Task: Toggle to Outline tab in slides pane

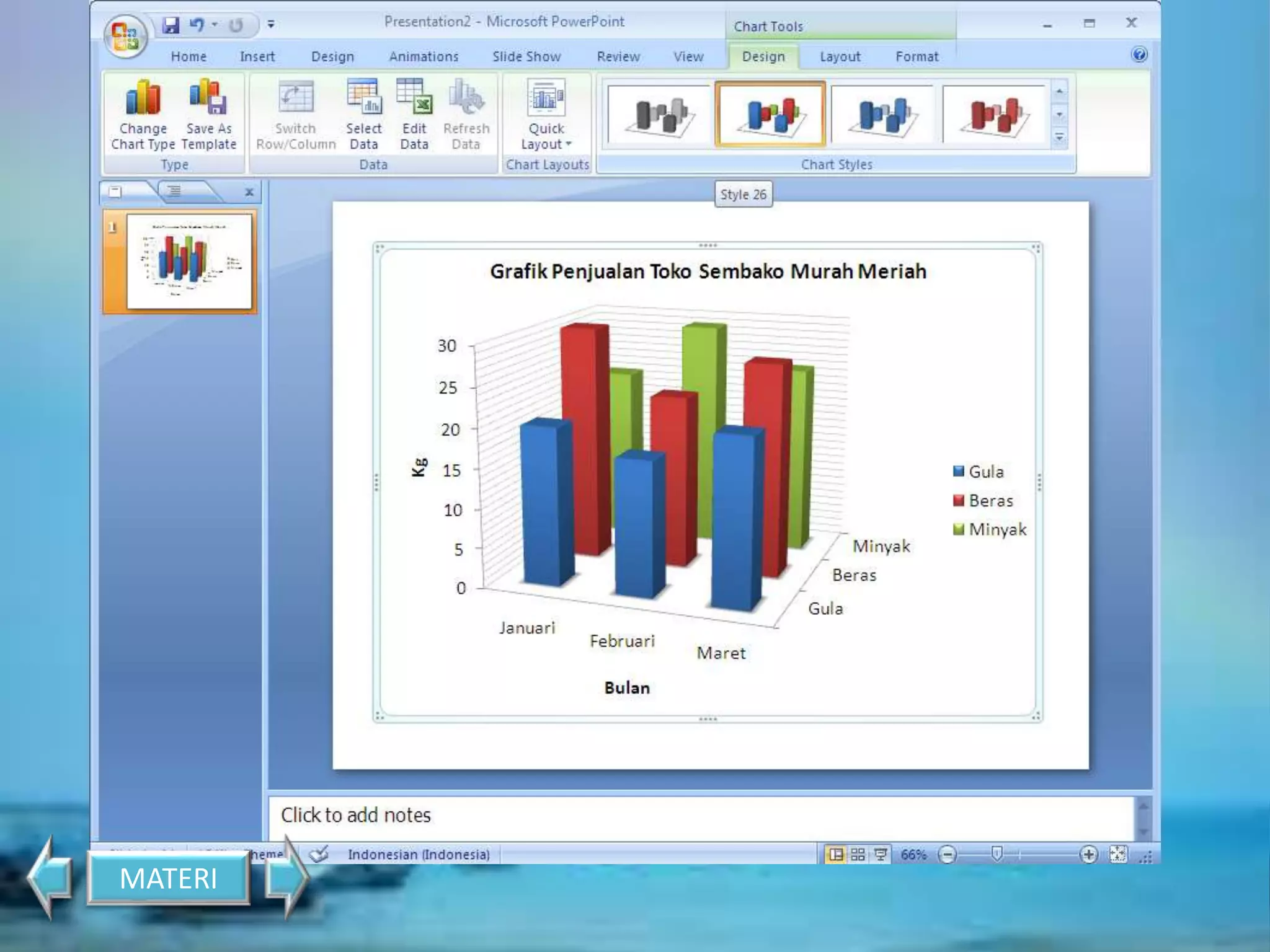Action: [175, 191]
